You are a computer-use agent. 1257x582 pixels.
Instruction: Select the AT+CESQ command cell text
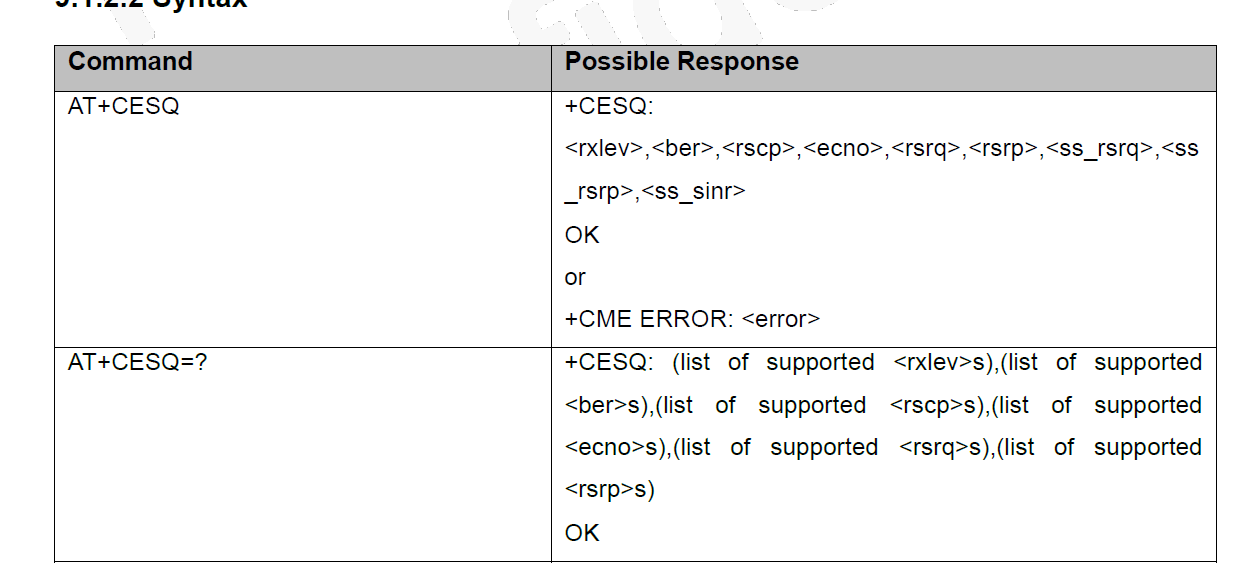(124, 106)
